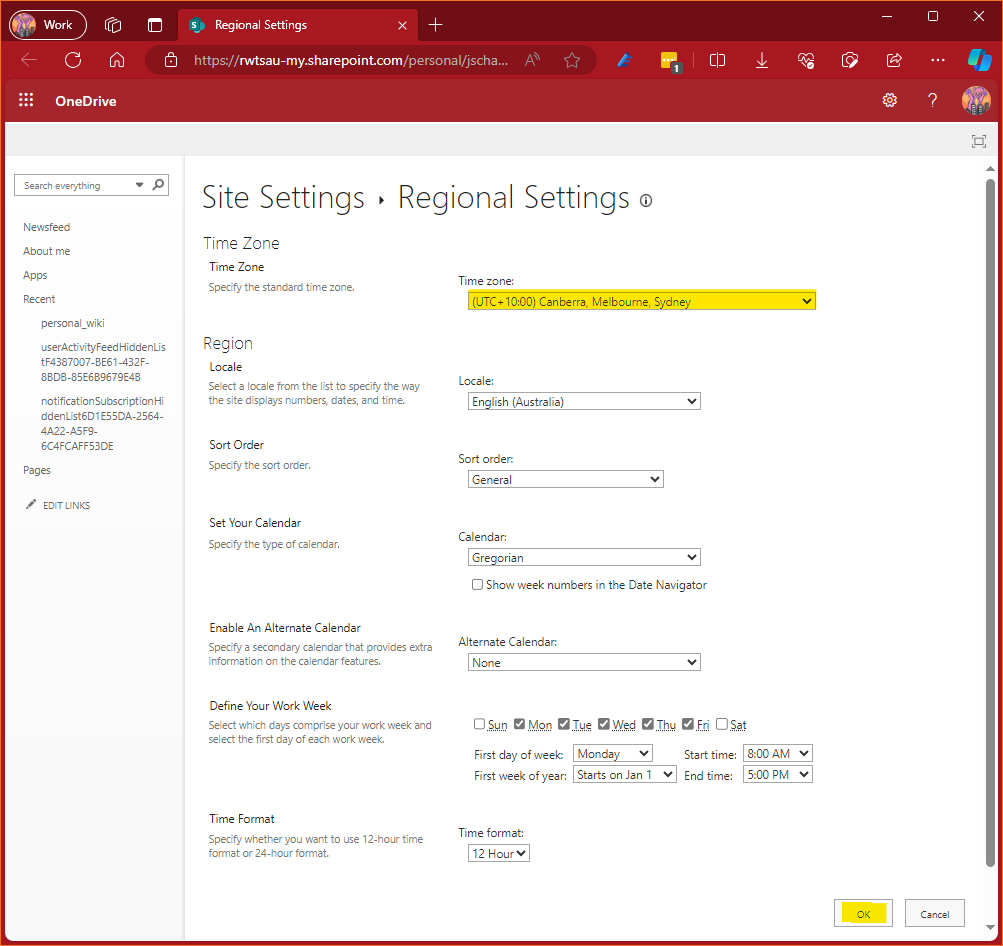Open the Newsfeed link
The width and height of the screenshot is (1003, 946).
click(47, 227)
